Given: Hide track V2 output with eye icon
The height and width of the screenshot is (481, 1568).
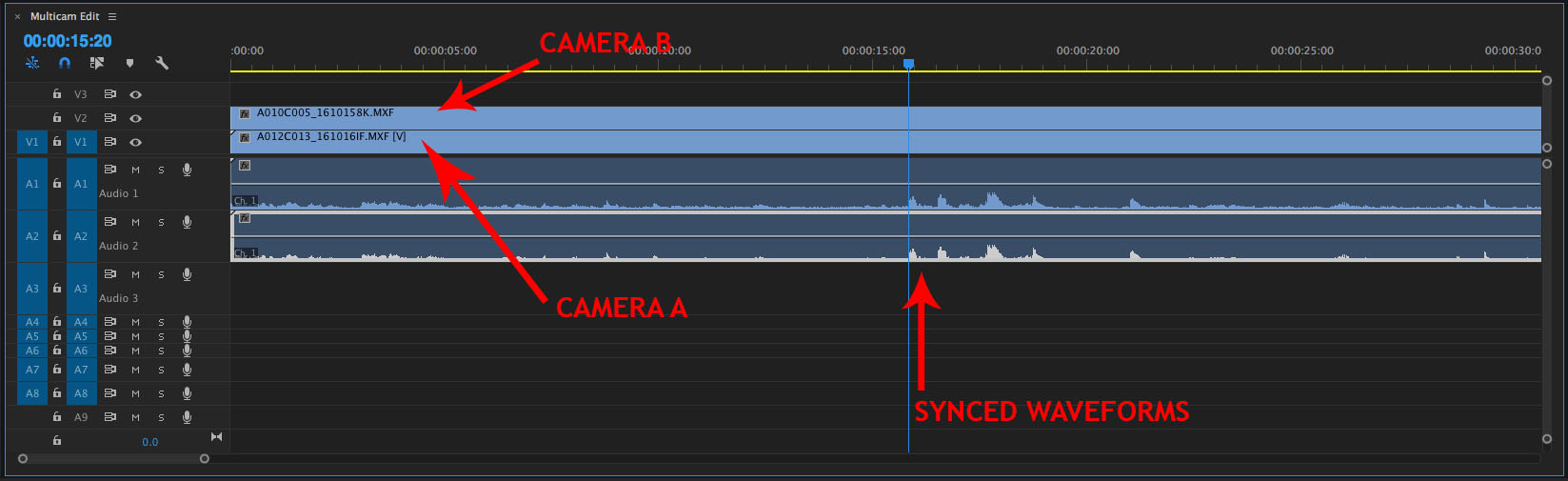Looking at the screenshot, I should [135, 118].
